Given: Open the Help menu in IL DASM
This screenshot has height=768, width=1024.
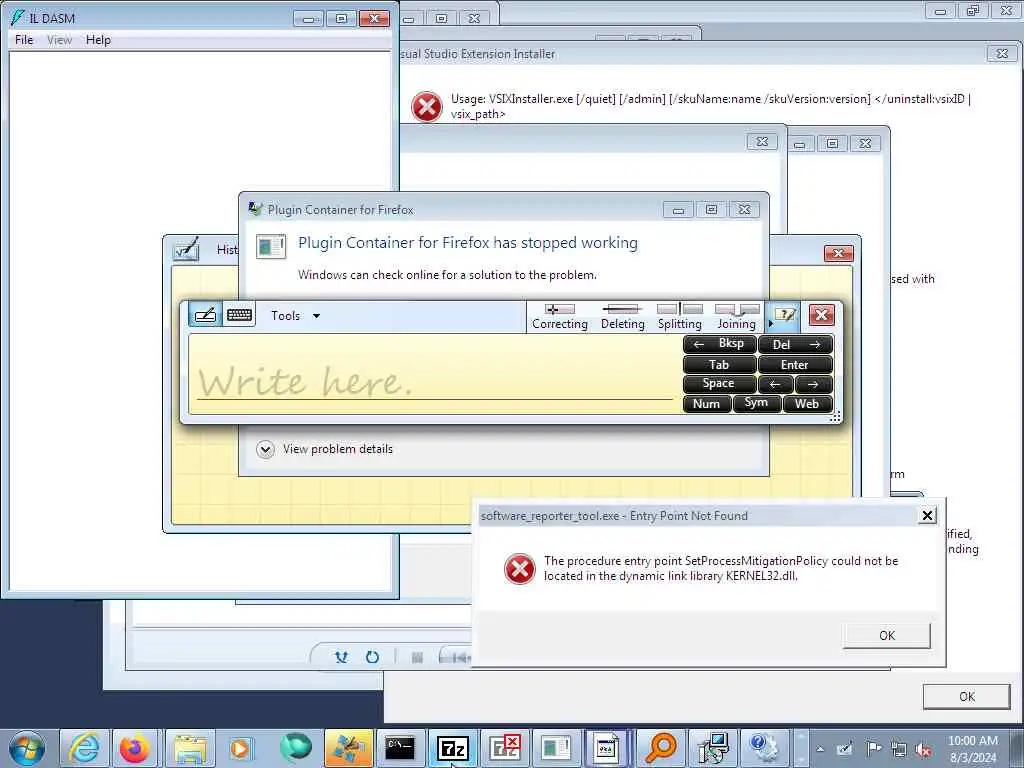Looking at the screenshot, I should (x=99, y=40).
